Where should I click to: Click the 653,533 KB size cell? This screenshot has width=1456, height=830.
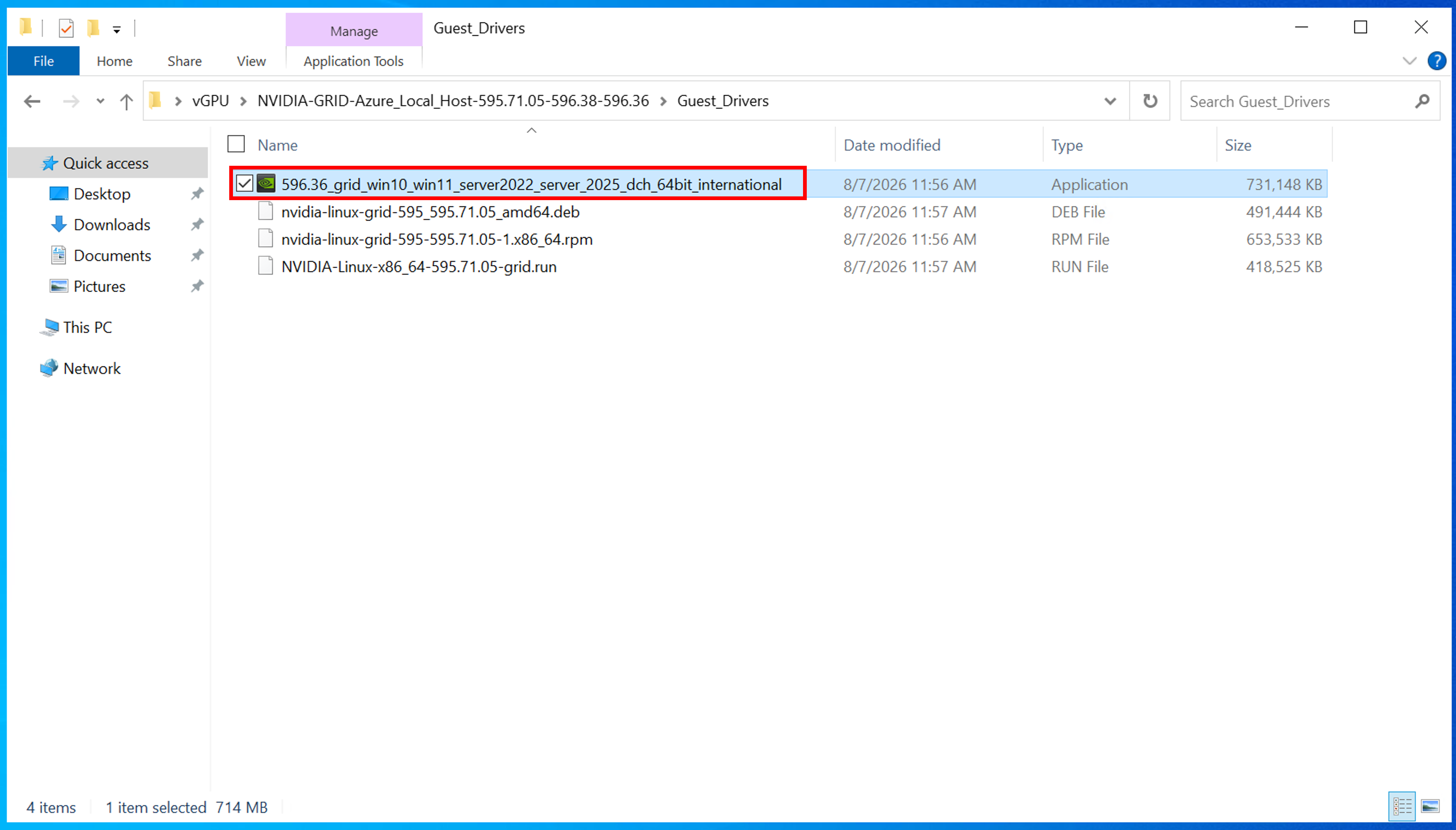pyautogui.click(x=1284, y=239)
